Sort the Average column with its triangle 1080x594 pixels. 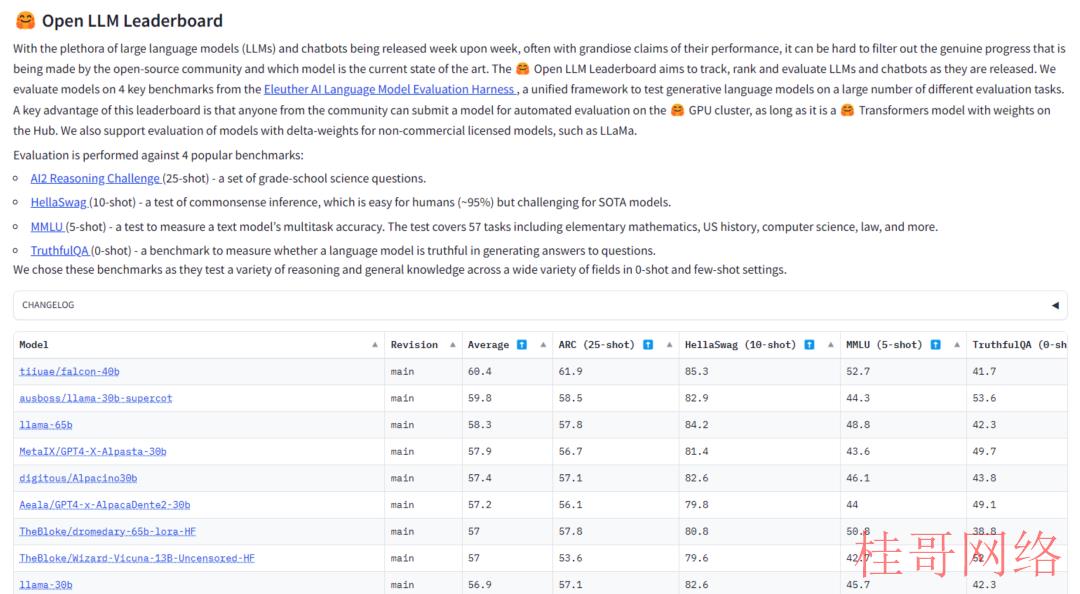[543, 345]
